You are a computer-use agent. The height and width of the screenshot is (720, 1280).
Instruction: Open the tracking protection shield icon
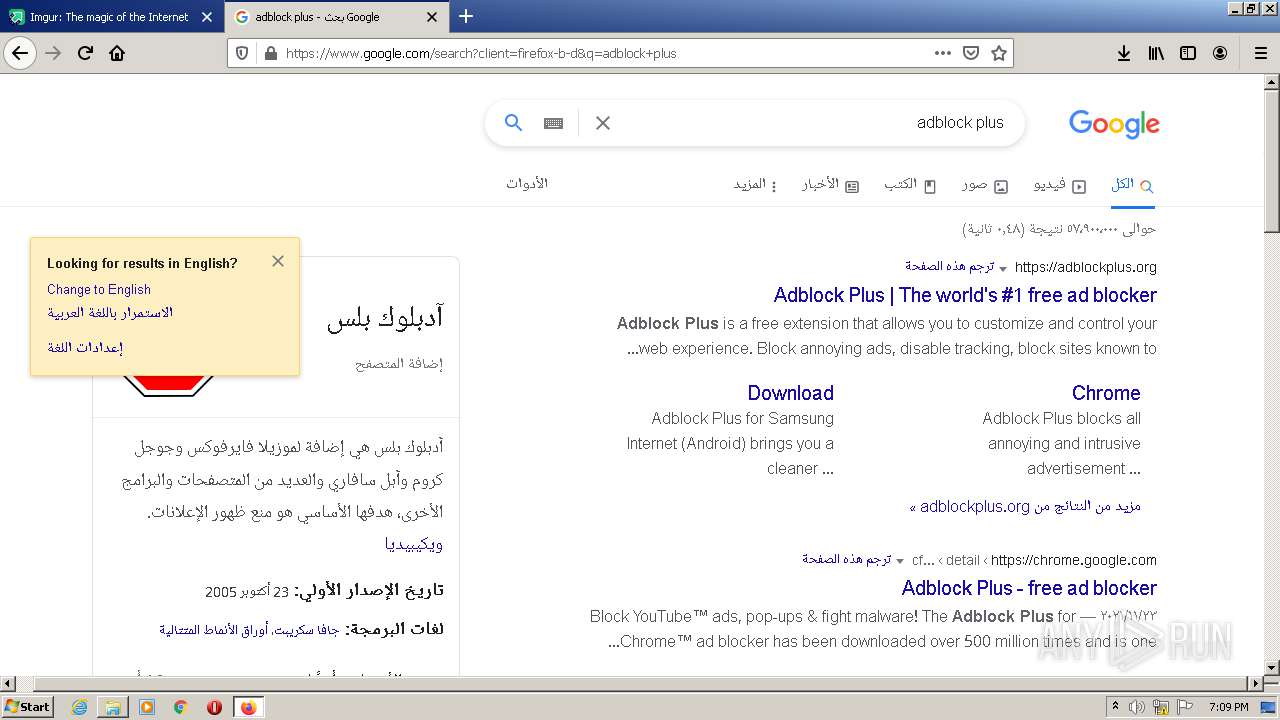[x=242, y=53]
